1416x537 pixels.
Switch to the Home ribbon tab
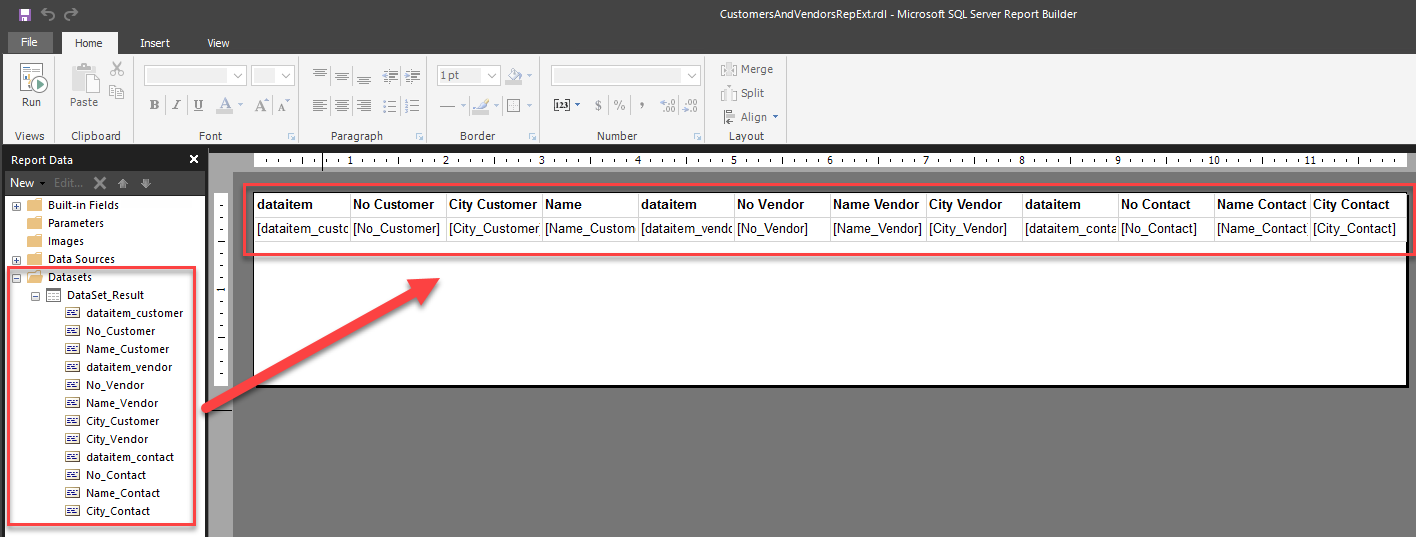tap(89, 43)
